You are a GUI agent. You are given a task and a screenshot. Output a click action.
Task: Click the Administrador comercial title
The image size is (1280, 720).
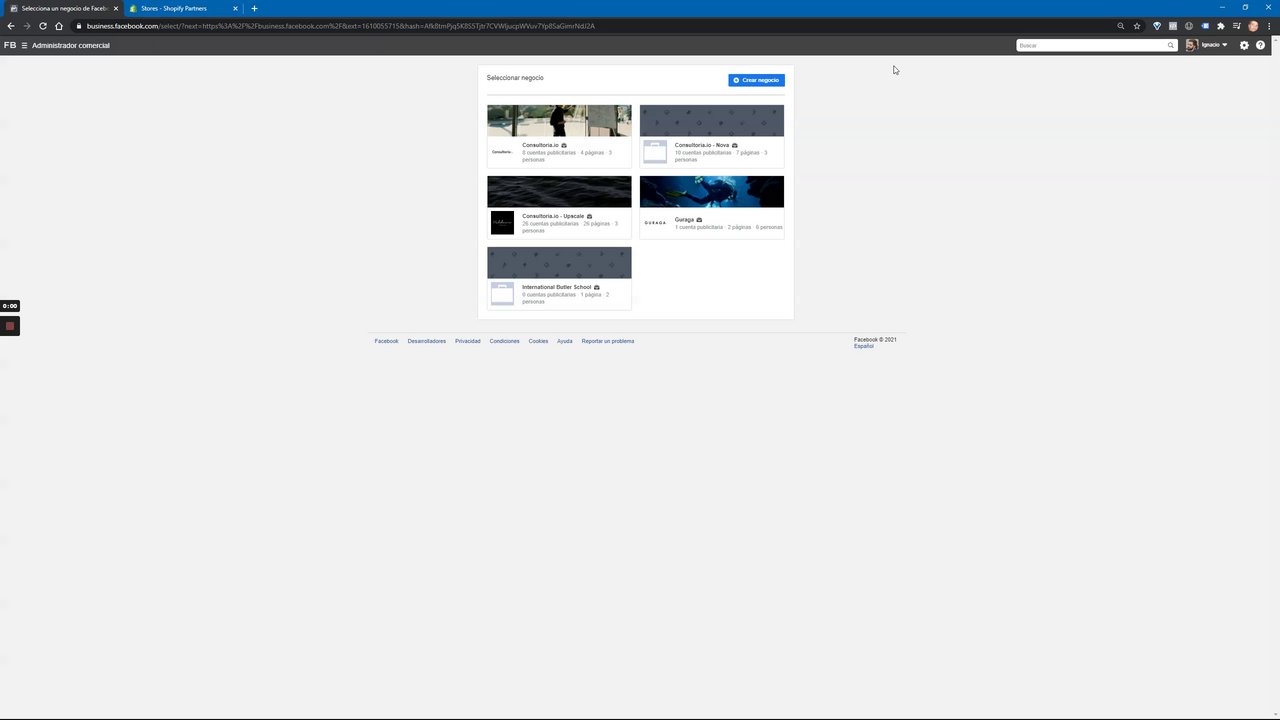[x=71, y=45]
